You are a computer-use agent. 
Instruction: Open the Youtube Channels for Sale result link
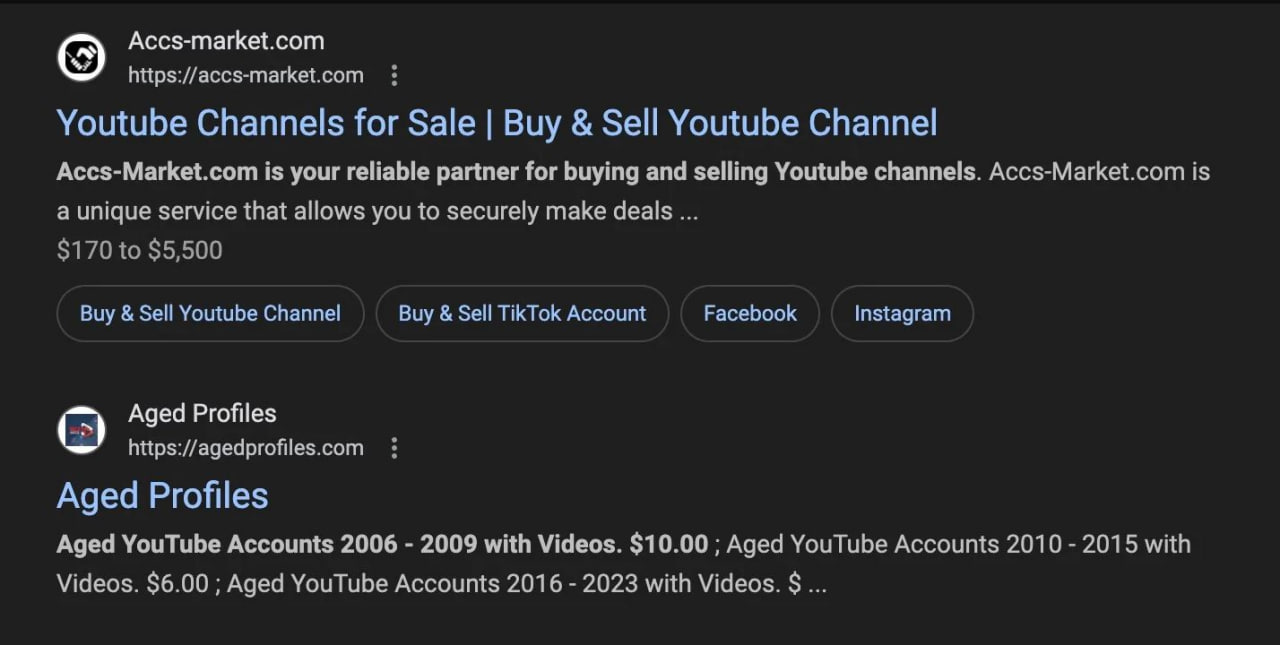point(496,122)
